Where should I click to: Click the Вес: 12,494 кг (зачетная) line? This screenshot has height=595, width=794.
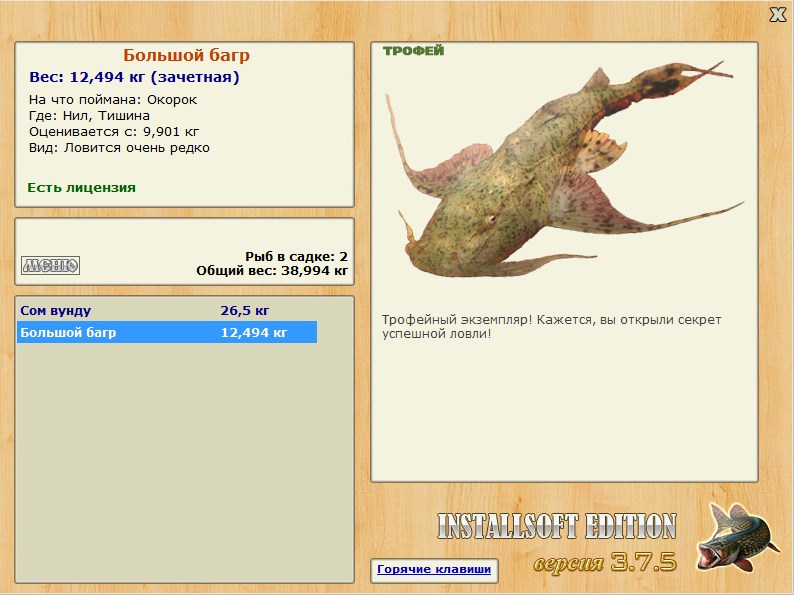point(133,77)
